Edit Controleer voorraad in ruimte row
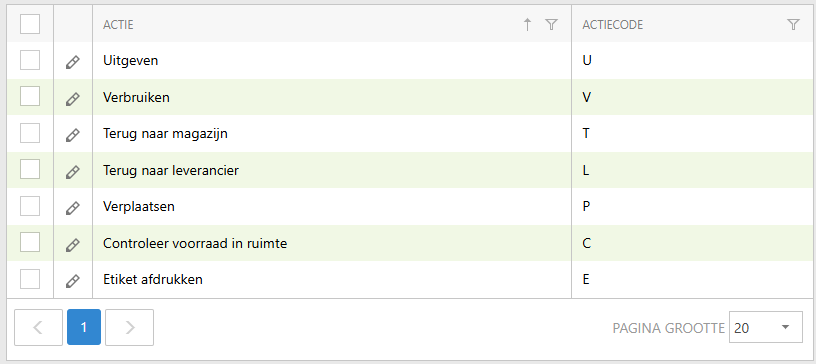816x364 pixels. (73, 244)
